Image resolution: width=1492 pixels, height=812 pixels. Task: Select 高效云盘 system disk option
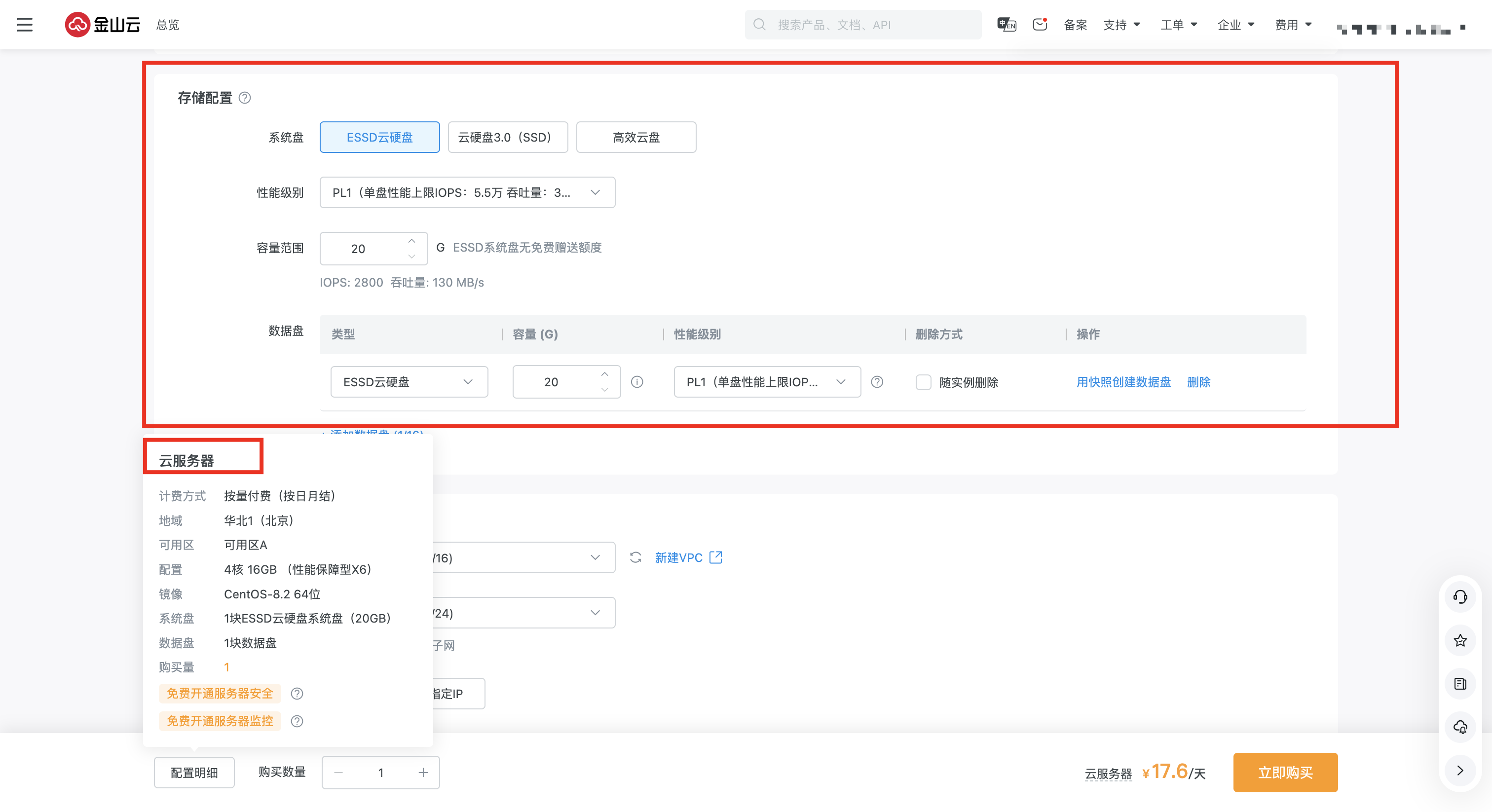coord(636,137)
